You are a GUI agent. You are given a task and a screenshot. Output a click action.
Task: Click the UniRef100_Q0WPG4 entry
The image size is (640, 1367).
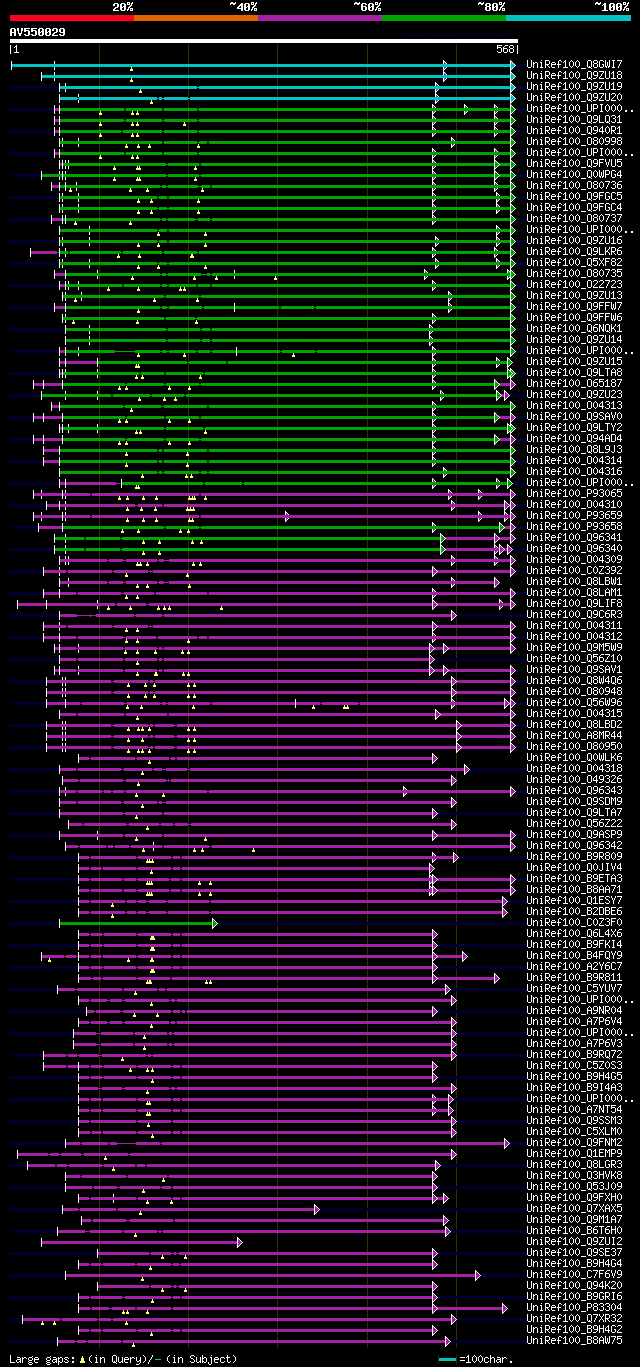point(574,174)
